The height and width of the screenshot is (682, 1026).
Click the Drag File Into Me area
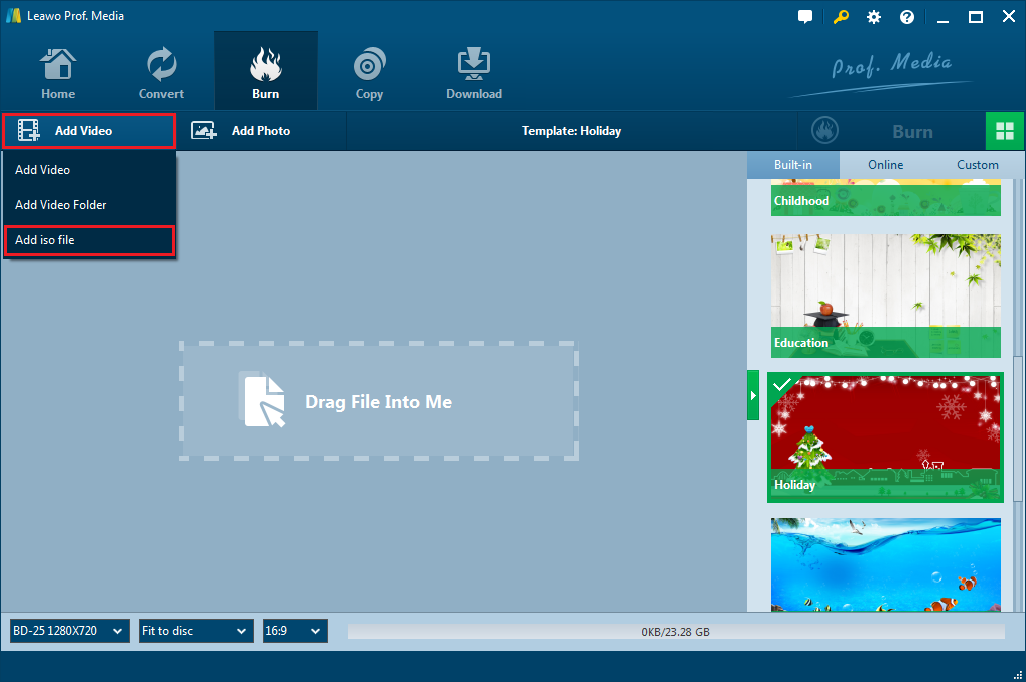click(x=379, y=401)
